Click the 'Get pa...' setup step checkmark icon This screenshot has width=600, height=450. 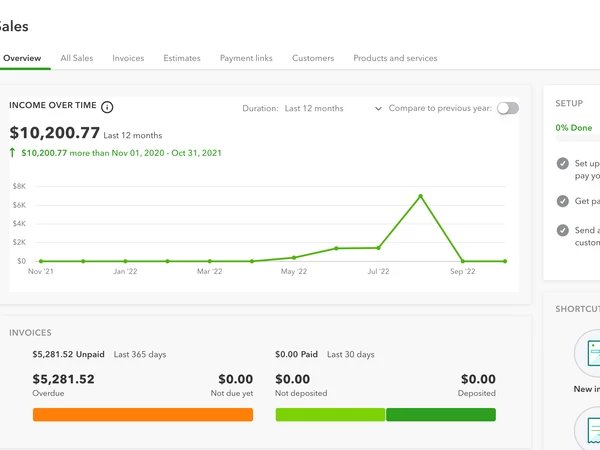(563, 200)
